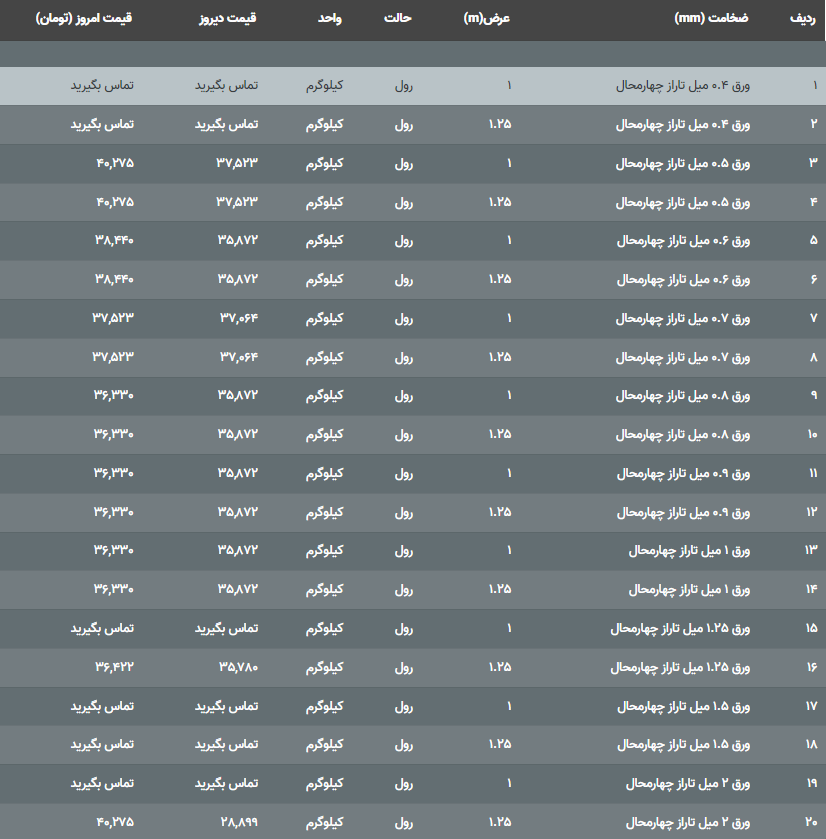The width and height of the screenshot is (826, 839).
Task: Click تماس بگیرید under today's price, row 15
Action: [102, 629]
